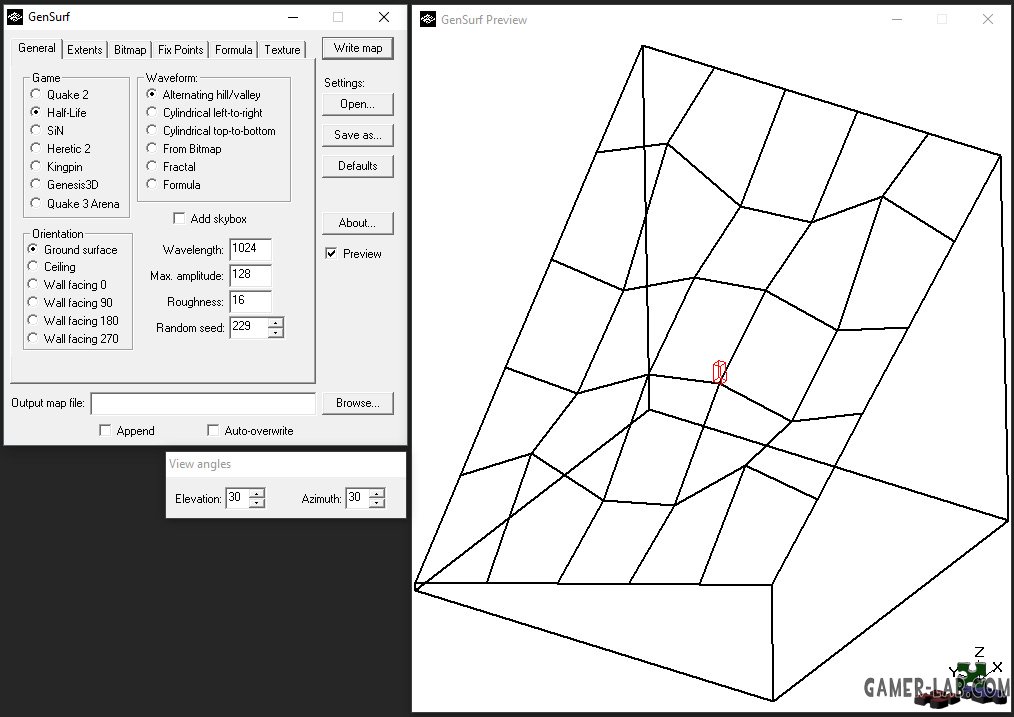Click the Write map button
This screenshot has height=717, width=1014.
[x=358, y=48]
